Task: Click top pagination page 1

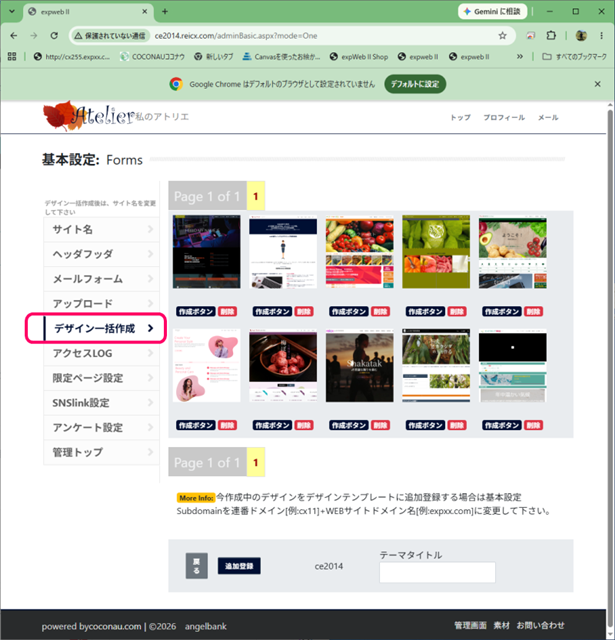Action: click(x=256, y=196)
